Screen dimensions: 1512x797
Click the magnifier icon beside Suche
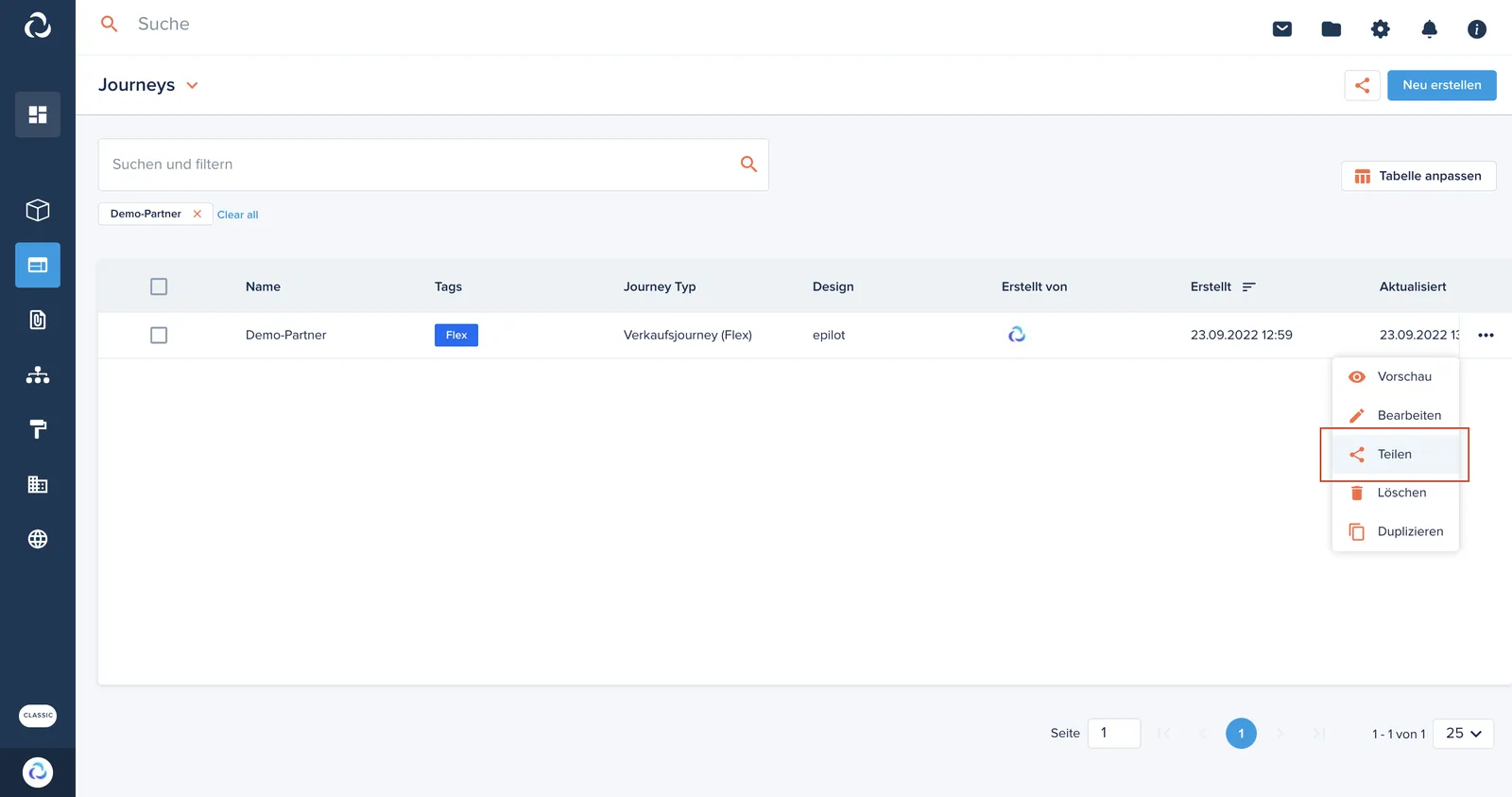point(110,24)
